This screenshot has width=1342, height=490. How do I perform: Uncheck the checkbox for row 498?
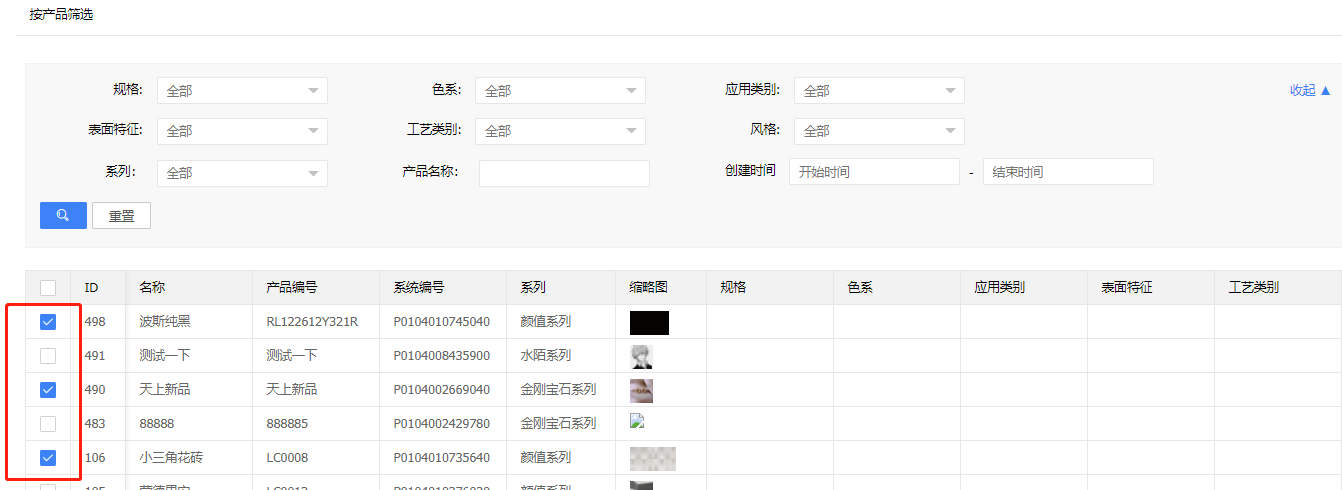tap(48, 322)
